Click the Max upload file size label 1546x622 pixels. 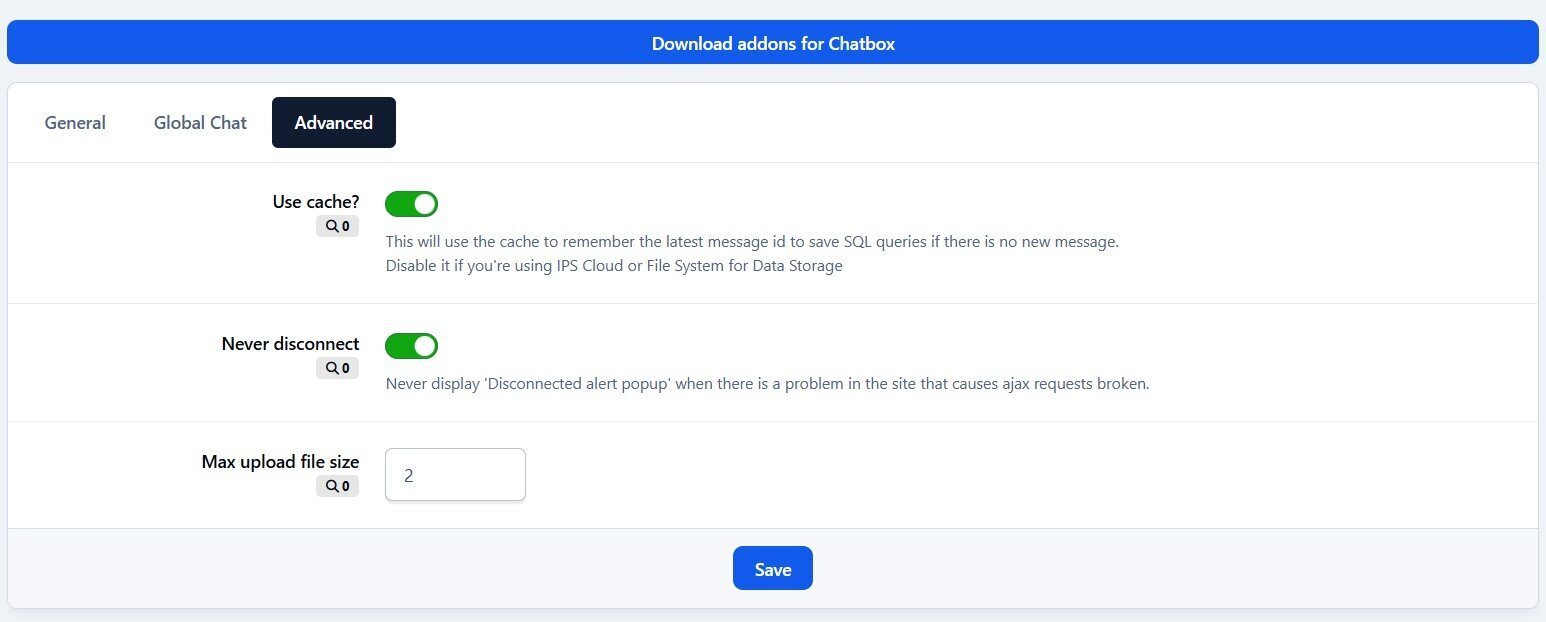tap(280, 462)
